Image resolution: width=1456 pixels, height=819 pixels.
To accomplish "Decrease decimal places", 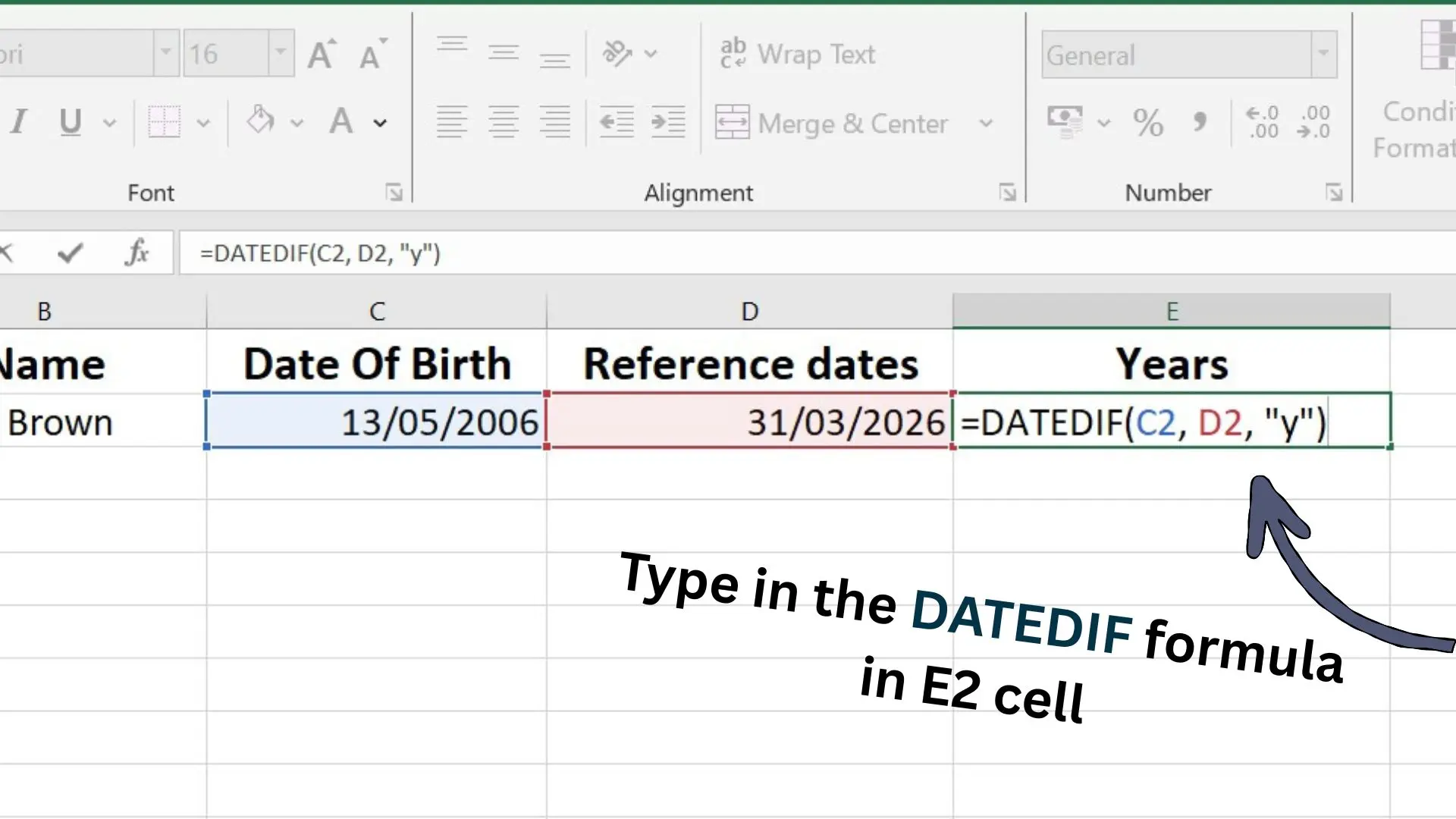I will click(1314, 121).
